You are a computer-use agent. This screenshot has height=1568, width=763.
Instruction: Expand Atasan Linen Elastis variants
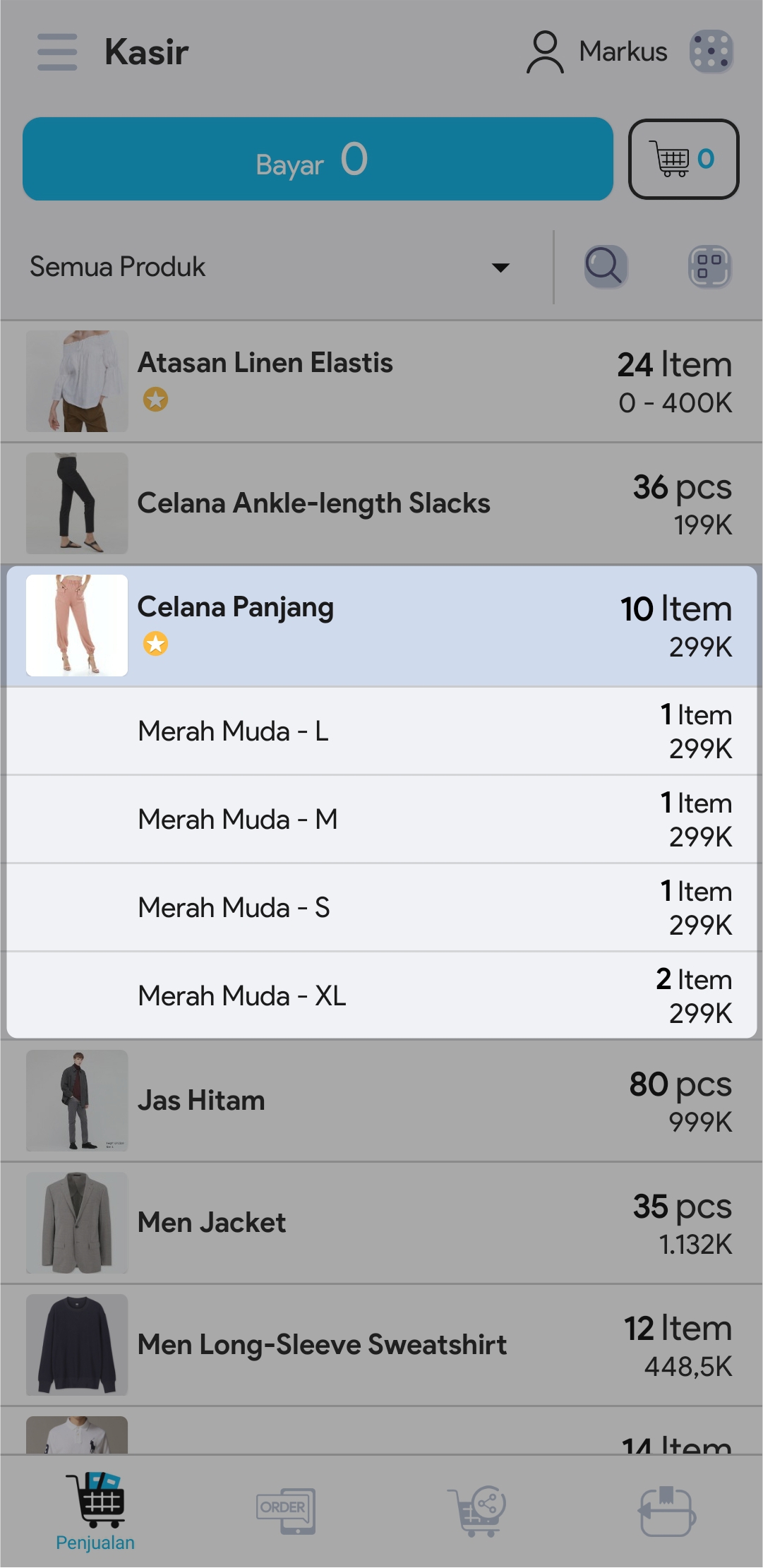381,381
